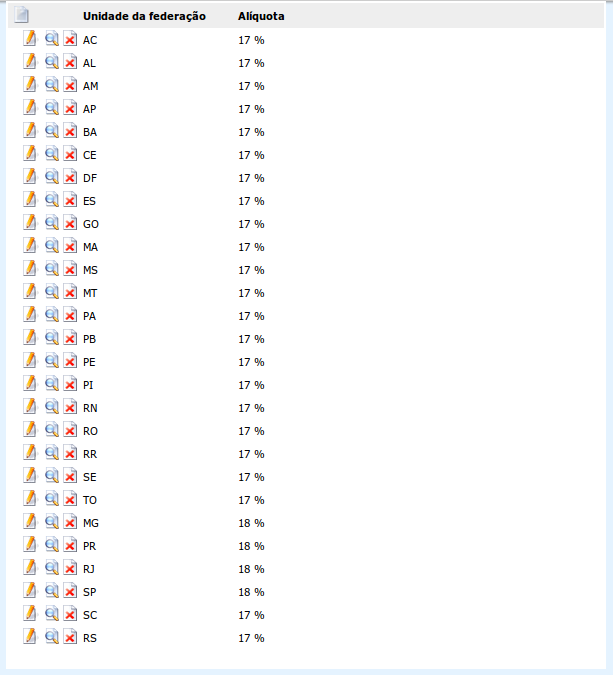Sort by Alíquota column header
This screenshot has width=613, height=675.
pos(261,16)
